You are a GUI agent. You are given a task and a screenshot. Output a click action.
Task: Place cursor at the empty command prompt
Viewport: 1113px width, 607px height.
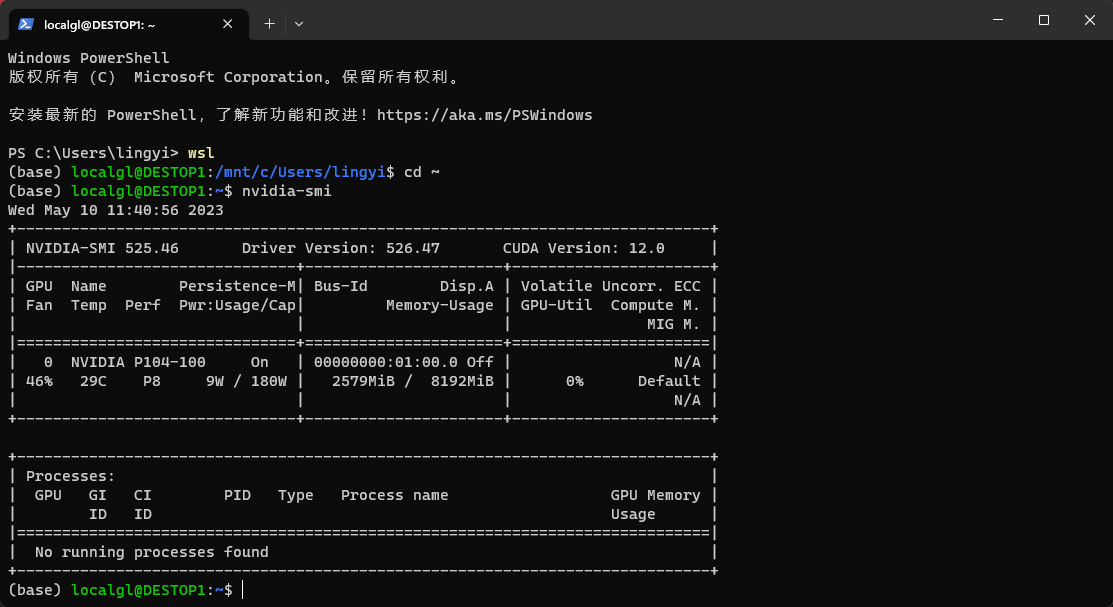point(245,589)
